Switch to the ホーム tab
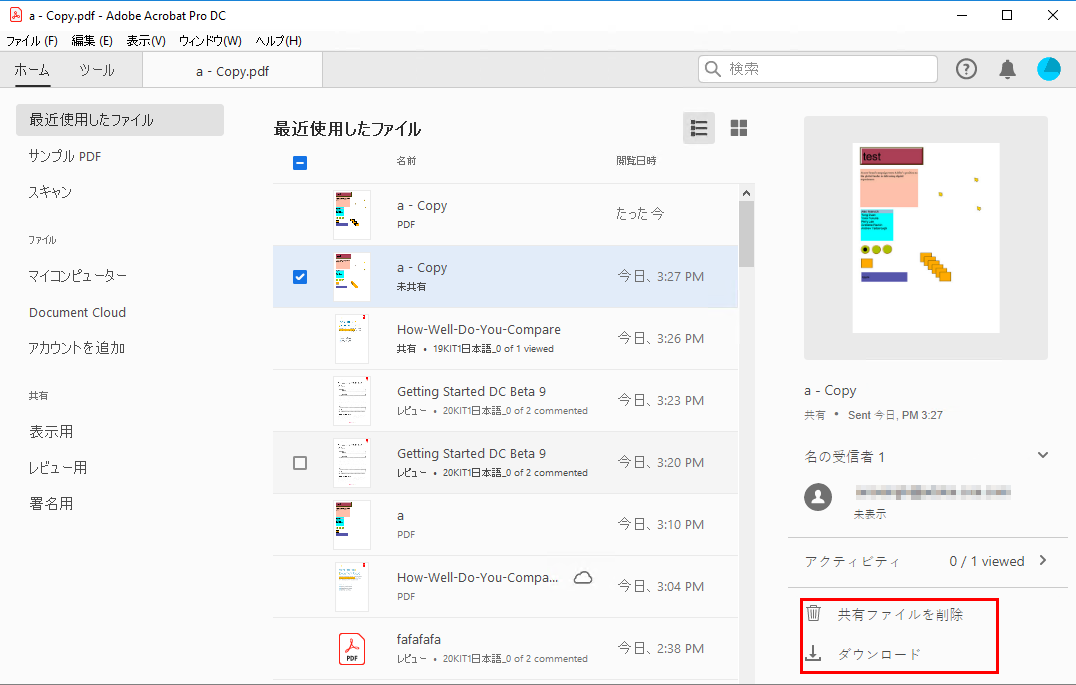 32,70
